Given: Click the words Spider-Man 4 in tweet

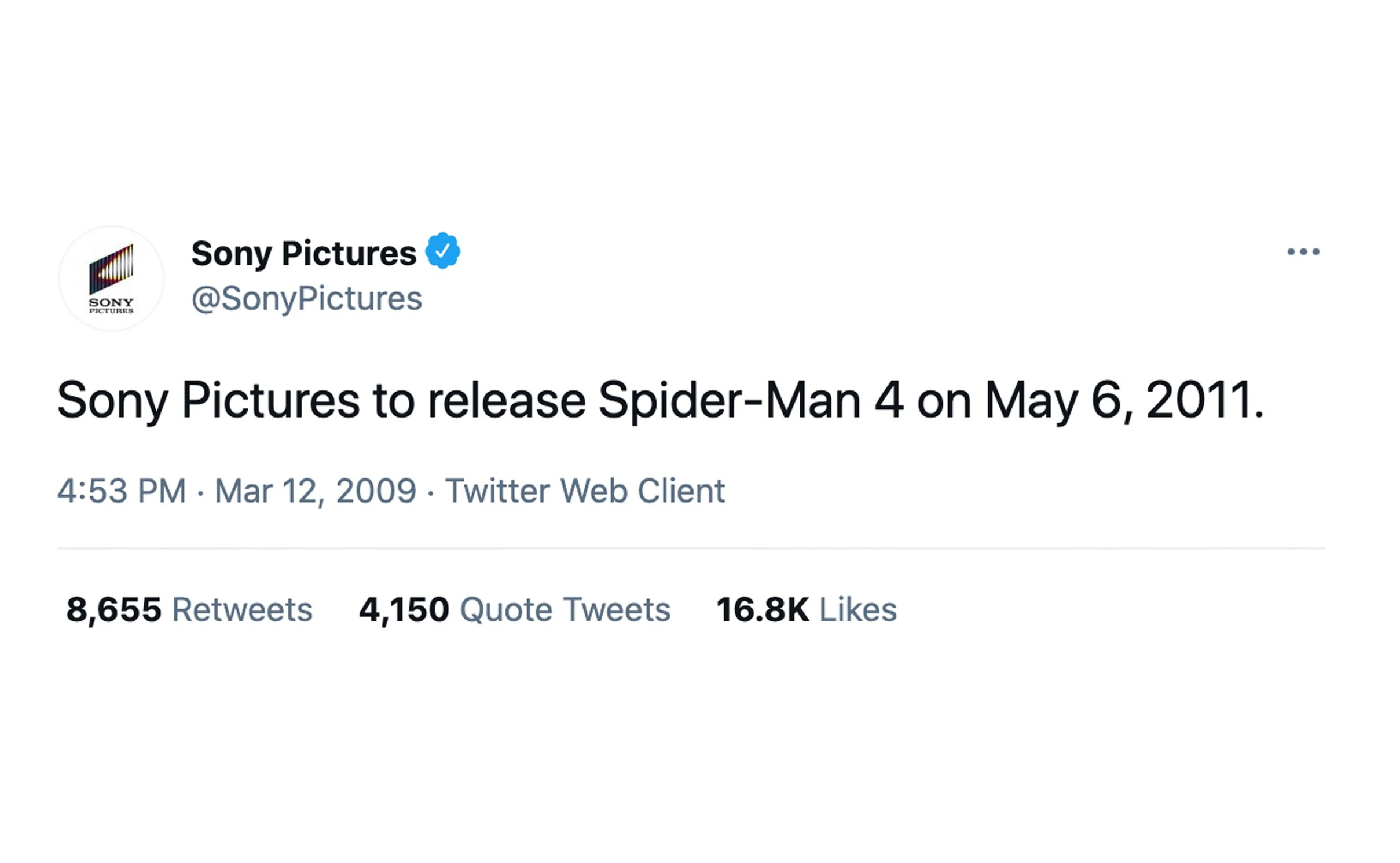Looking at the screenshot, I should coord(751,401).
